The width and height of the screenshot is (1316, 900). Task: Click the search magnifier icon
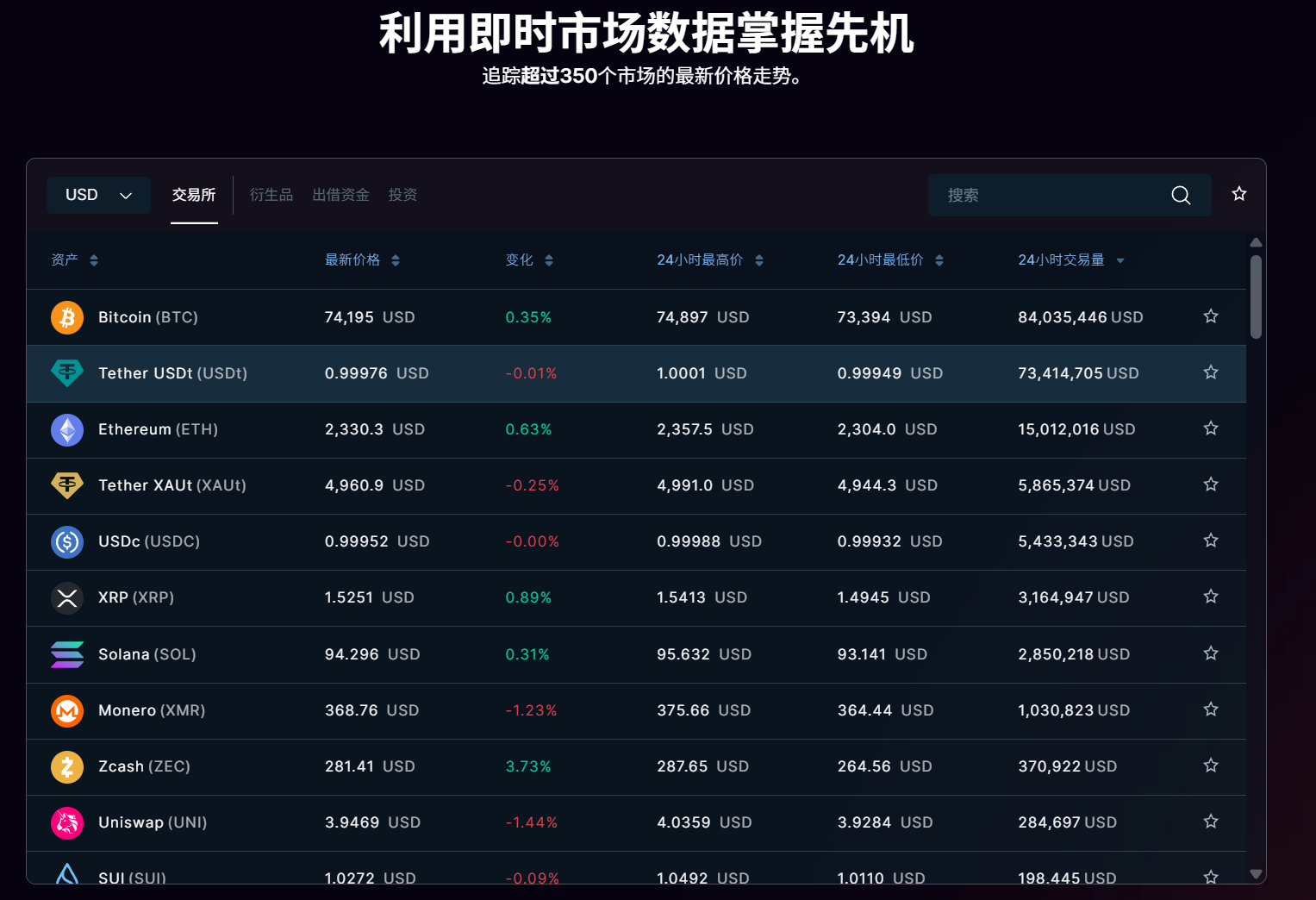pos(1180,195)
